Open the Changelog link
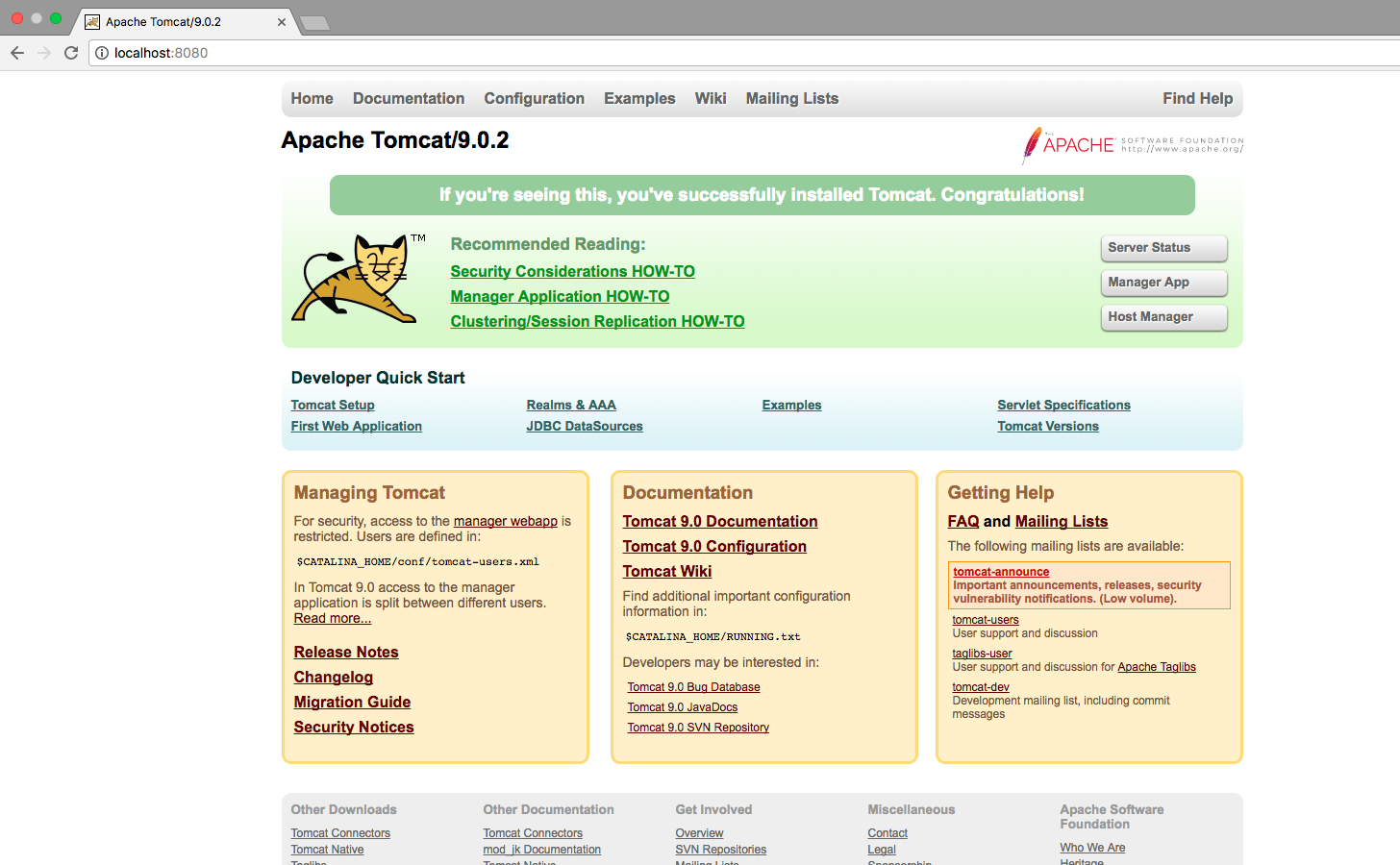The image size is (1400, 865). pyautogui.click(x=334, y=678)
